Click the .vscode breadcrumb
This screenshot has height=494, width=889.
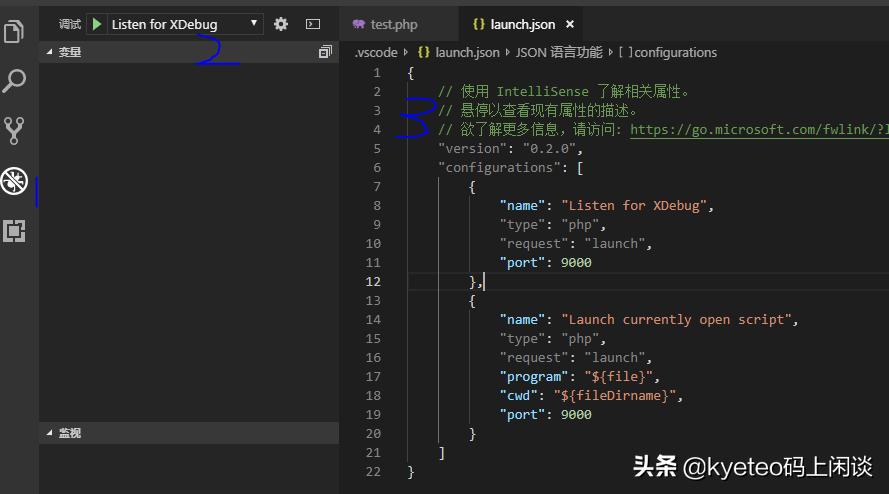pyautogui.click(x=376, y=53)
